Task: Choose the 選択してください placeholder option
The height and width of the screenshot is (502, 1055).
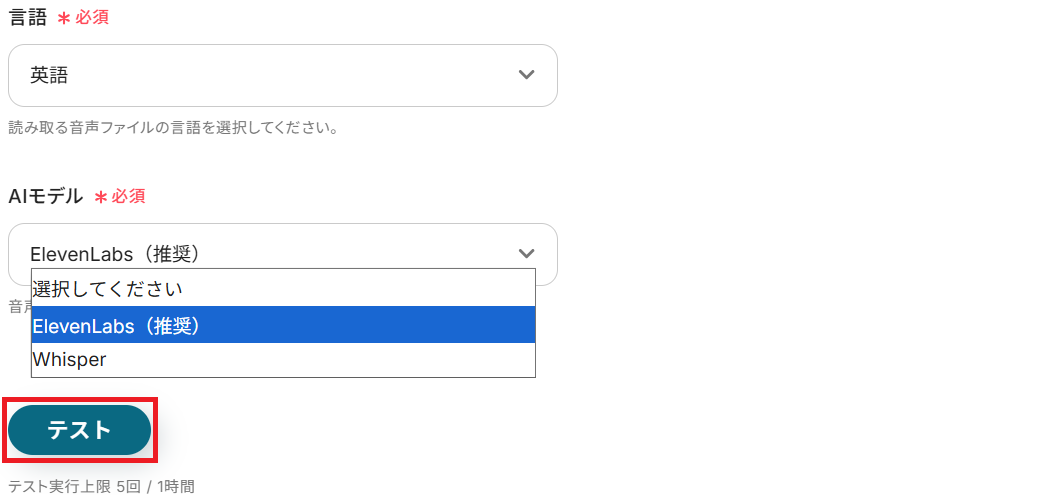Action: (108, 288)
